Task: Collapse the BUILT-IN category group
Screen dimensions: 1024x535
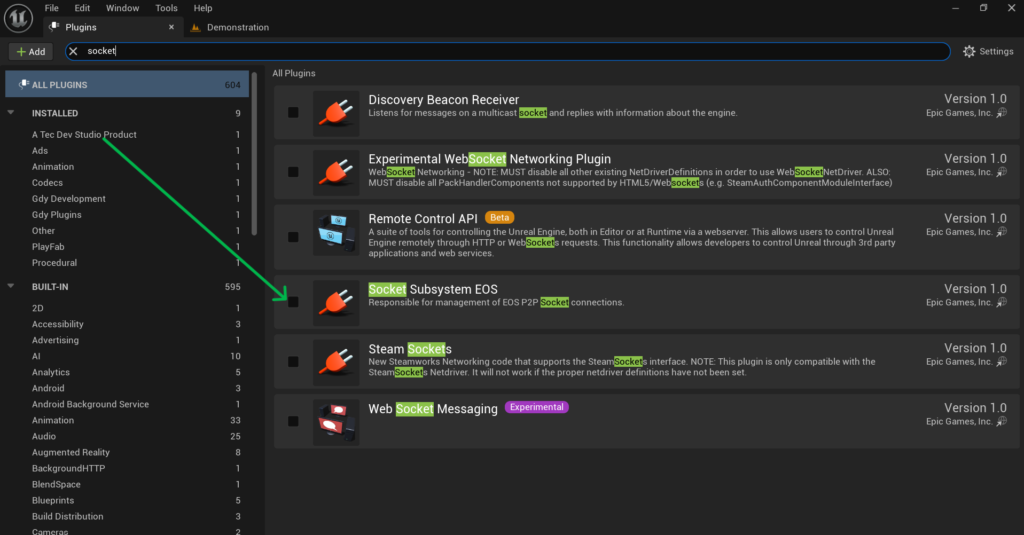Action: point(10,286)
